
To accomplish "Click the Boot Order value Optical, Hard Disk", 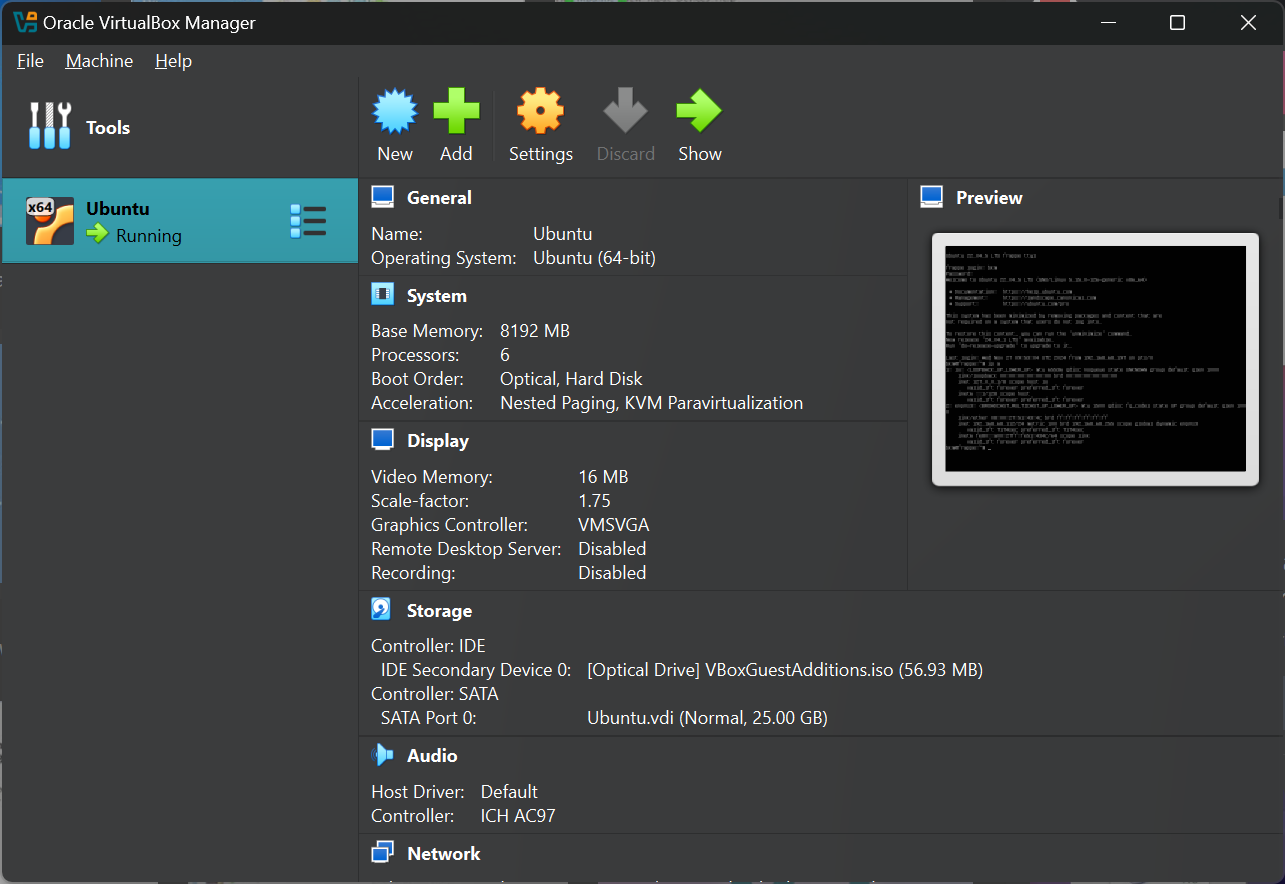I will click(x=571, y=379).
